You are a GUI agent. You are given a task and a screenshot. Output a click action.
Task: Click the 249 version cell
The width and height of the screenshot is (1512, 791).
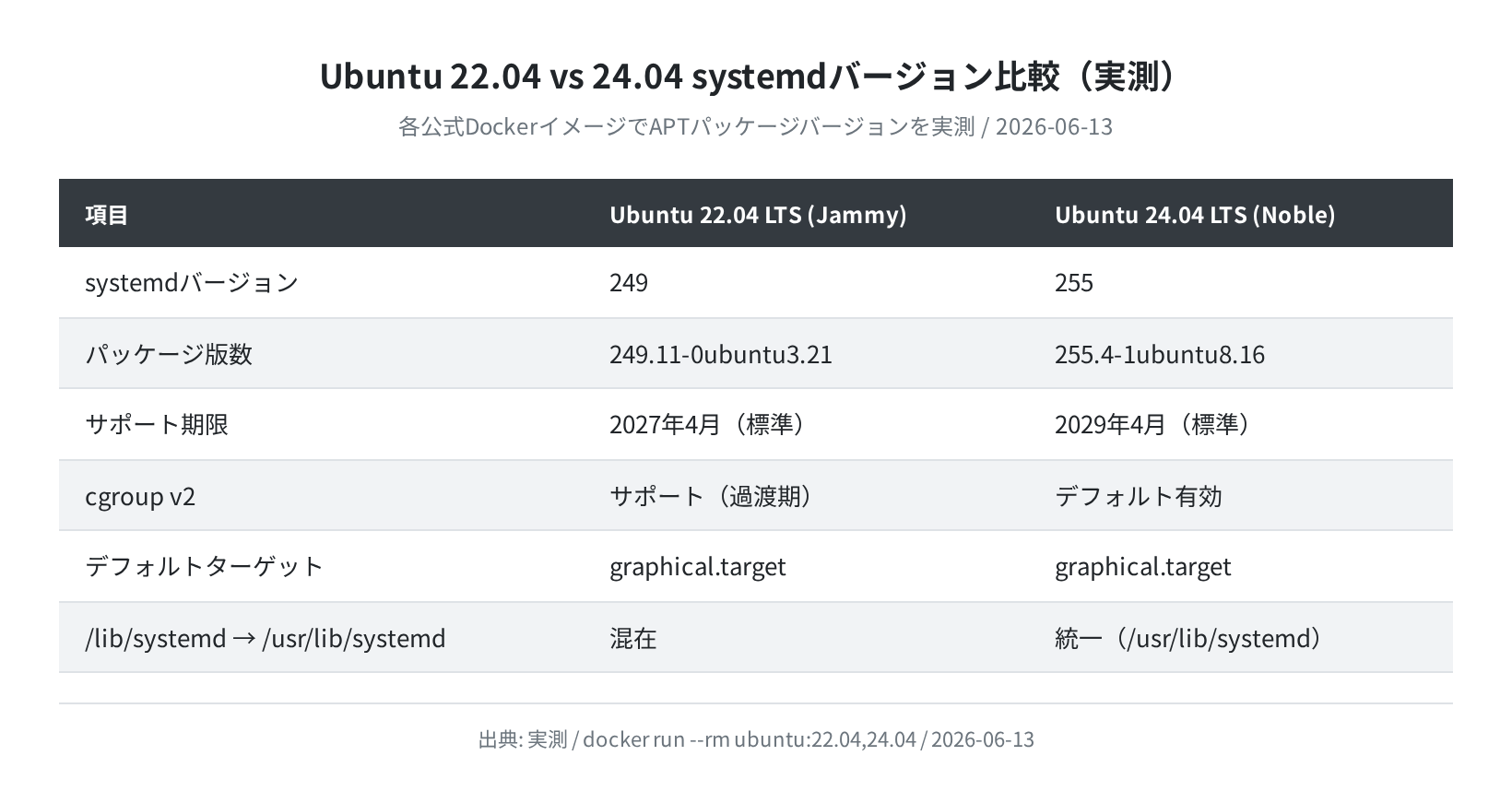tap(629, 282)
